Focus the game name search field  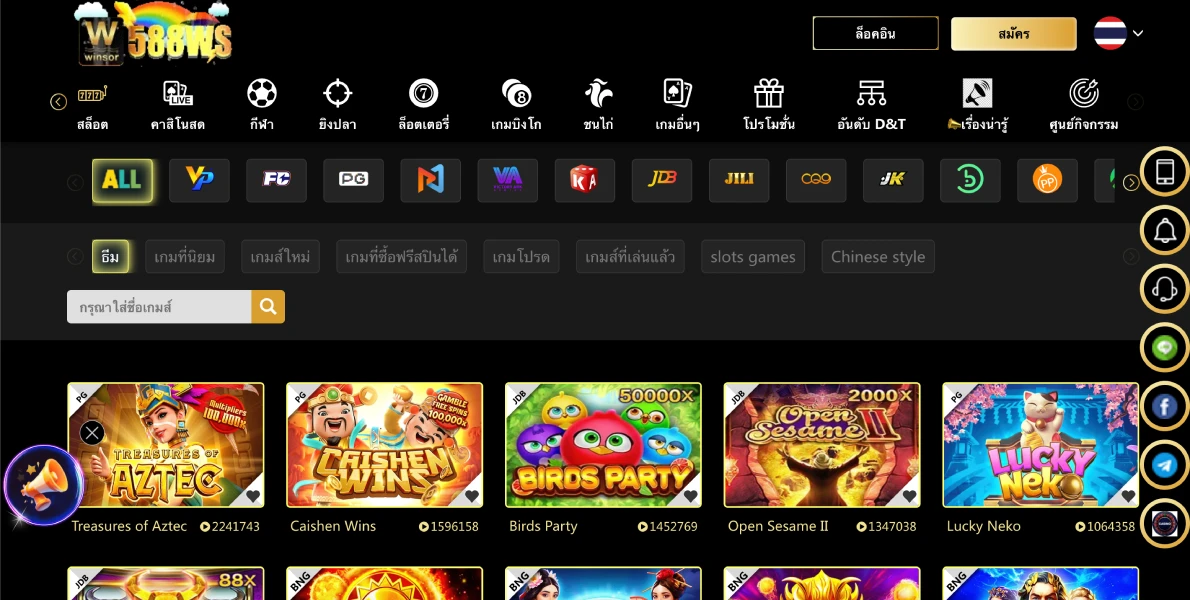159,307
